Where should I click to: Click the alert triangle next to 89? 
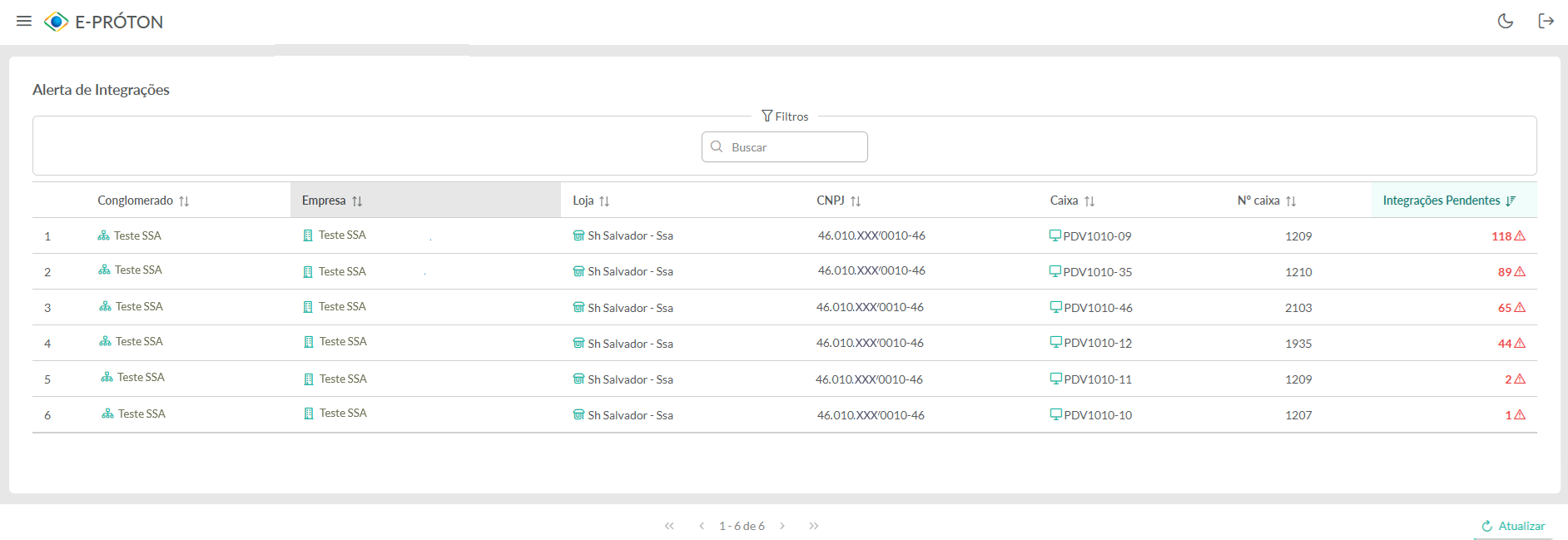pyautogui.click(x=1520, y=271)
